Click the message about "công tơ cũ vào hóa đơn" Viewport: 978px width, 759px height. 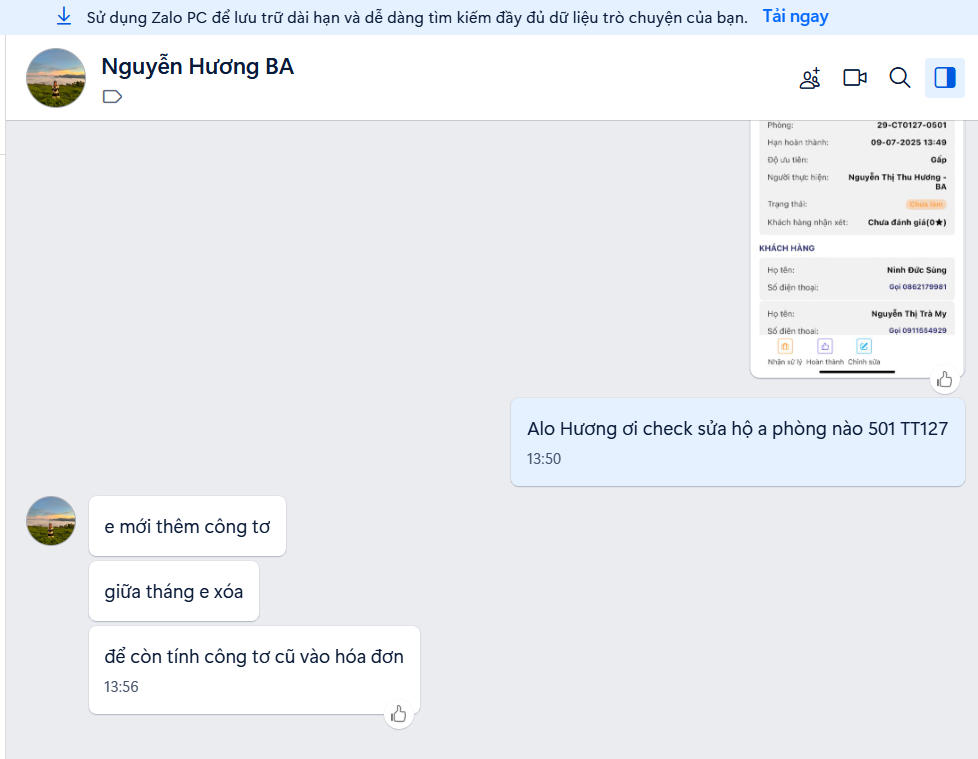tap(254, 657)
